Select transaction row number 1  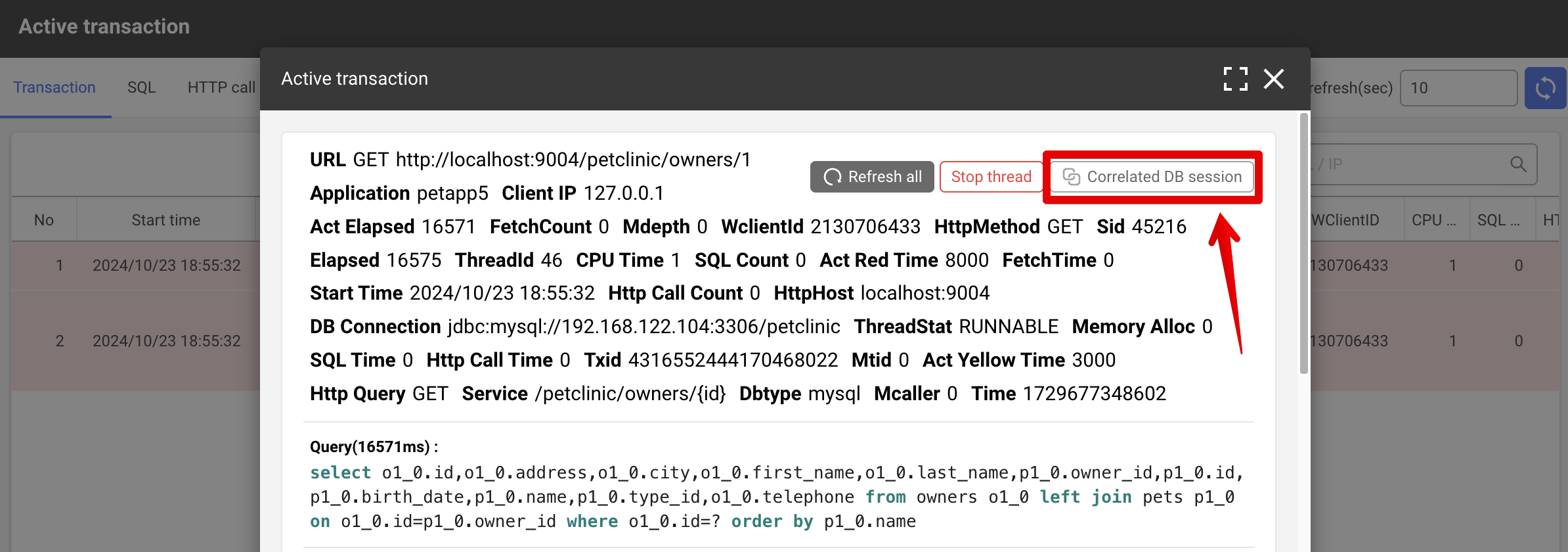pos(131,265)
